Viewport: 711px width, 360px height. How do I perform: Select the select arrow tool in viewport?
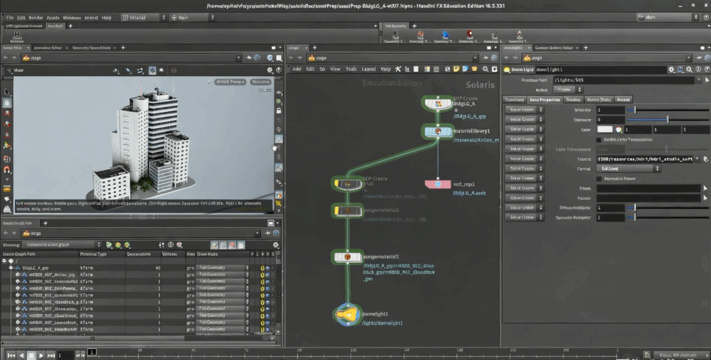click(x=7, y=92)
